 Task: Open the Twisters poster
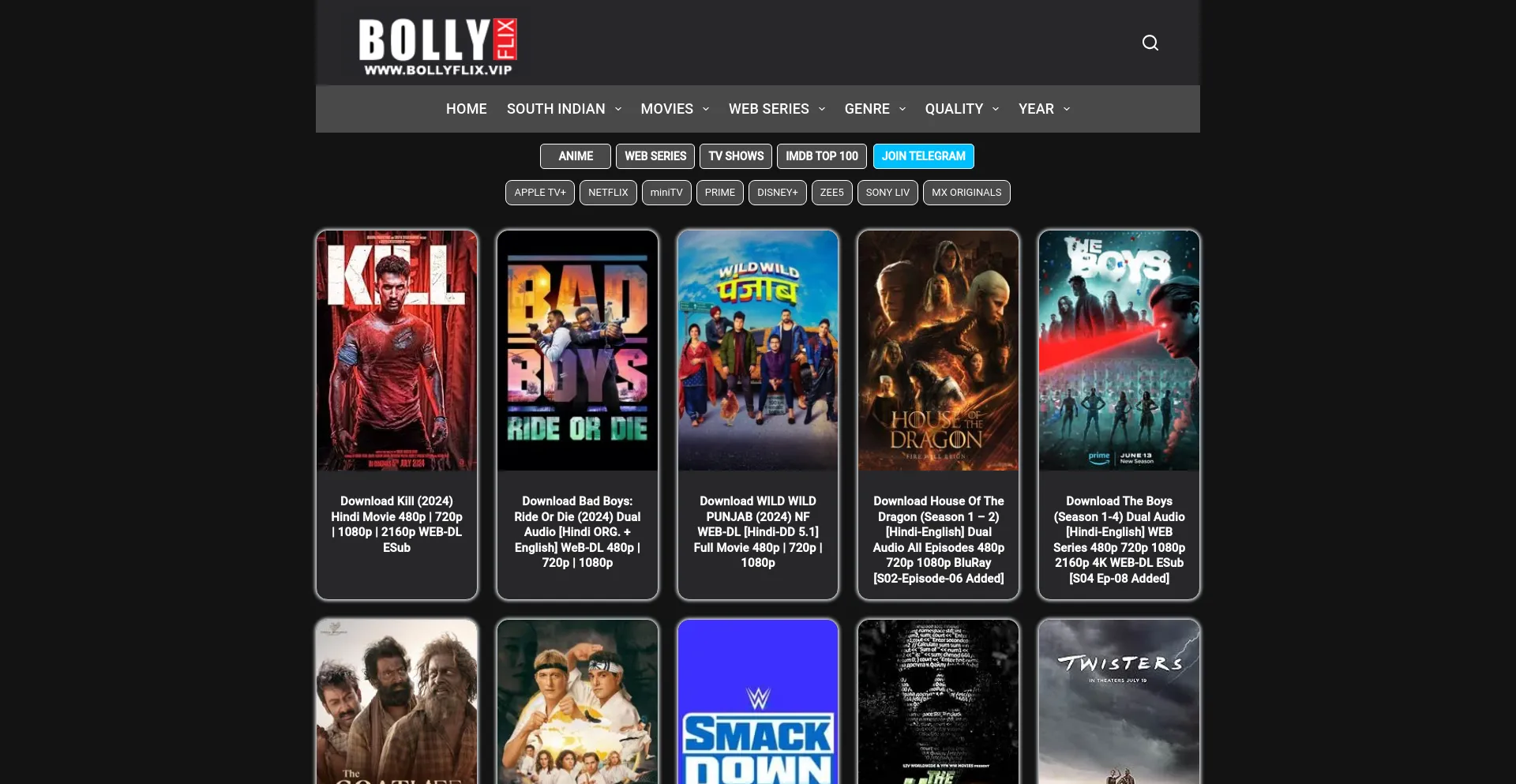[1119, 702]
